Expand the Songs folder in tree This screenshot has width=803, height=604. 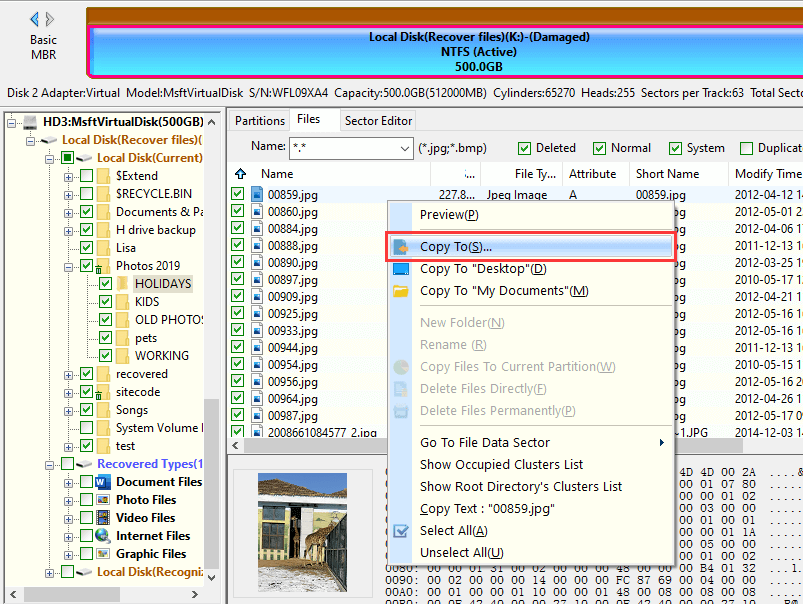click(69, 410)
